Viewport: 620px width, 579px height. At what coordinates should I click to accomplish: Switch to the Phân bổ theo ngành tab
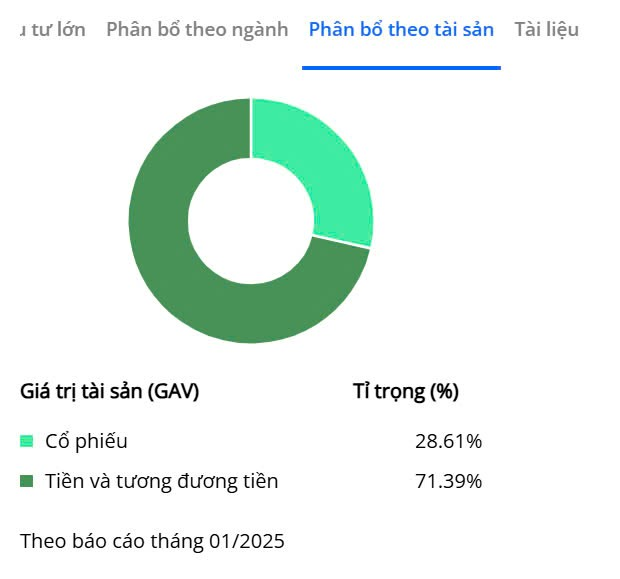tap(196, 29)
